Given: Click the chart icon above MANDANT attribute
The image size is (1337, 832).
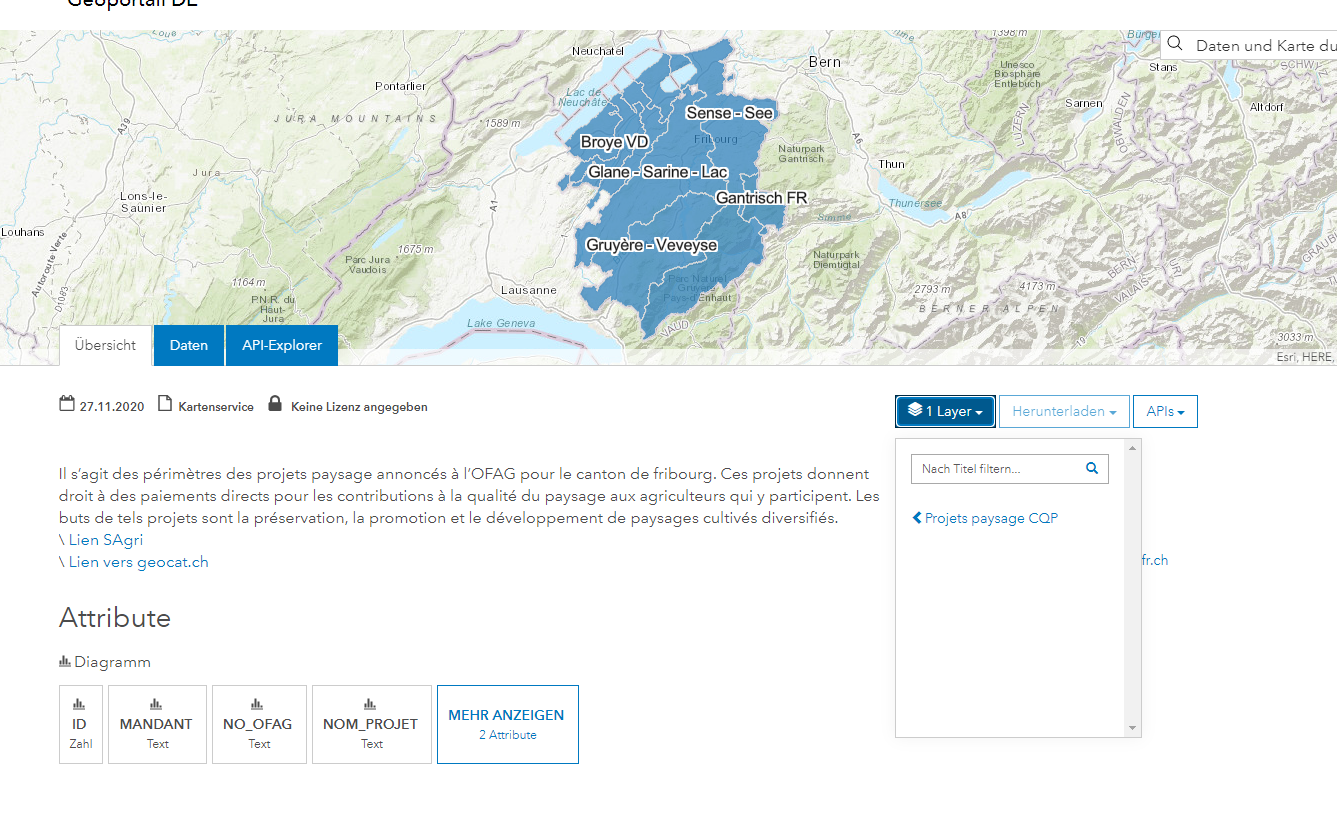Looking at the screenshot, I should 157,704.
